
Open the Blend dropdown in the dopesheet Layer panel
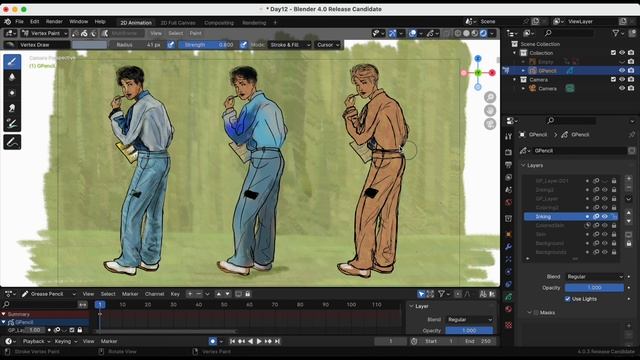[x=470, y=319]
